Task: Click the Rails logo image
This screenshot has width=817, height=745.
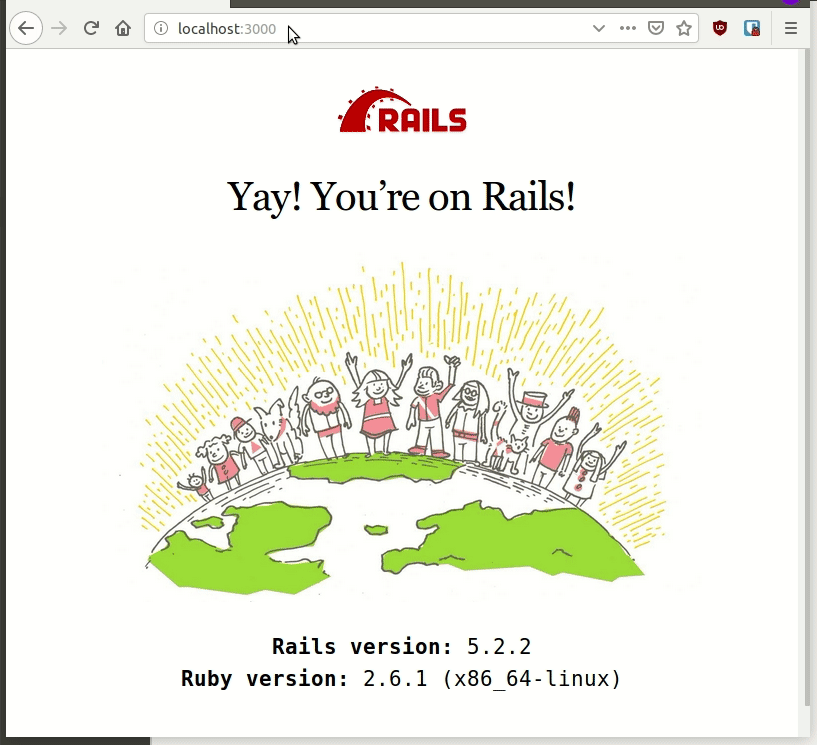Action: (403, 110)
